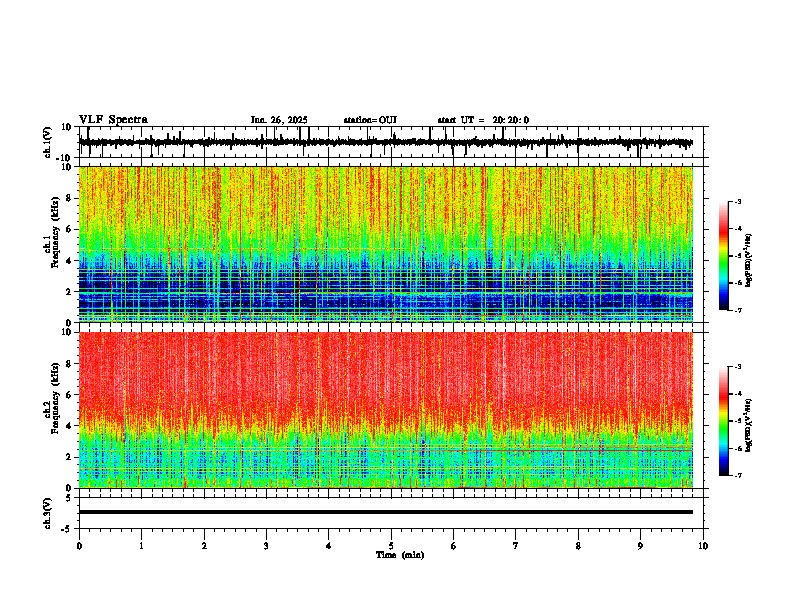Select the date label "Jan. 26, 2025"
The height and width of the screenshot is (612, 792).
point(279,120)
